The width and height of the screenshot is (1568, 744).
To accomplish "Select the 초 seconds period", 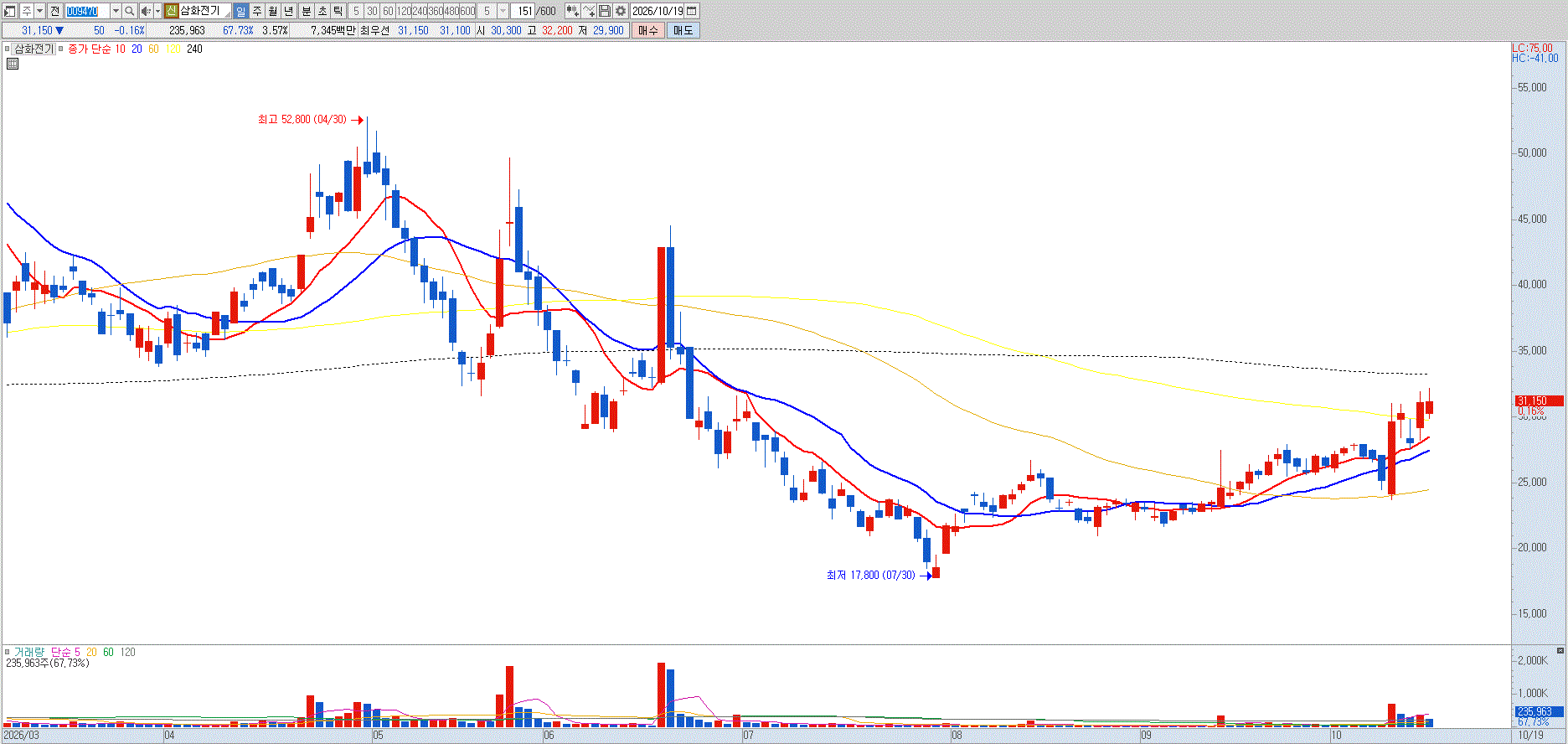I will click(x=322, y=11).
